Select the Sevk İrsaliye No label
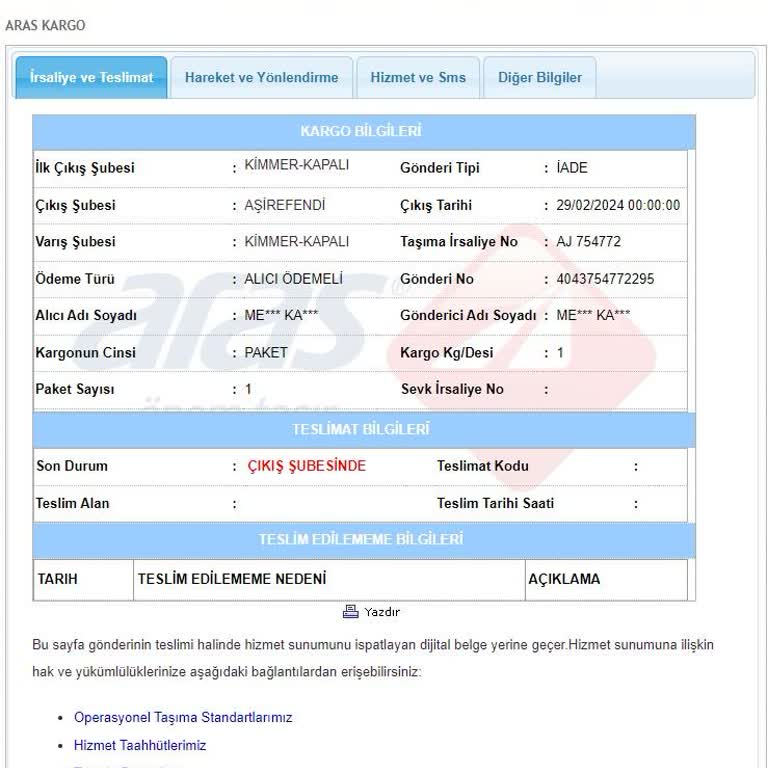The width and height of the screenshot is (768, 768). [x=452, y=389]
